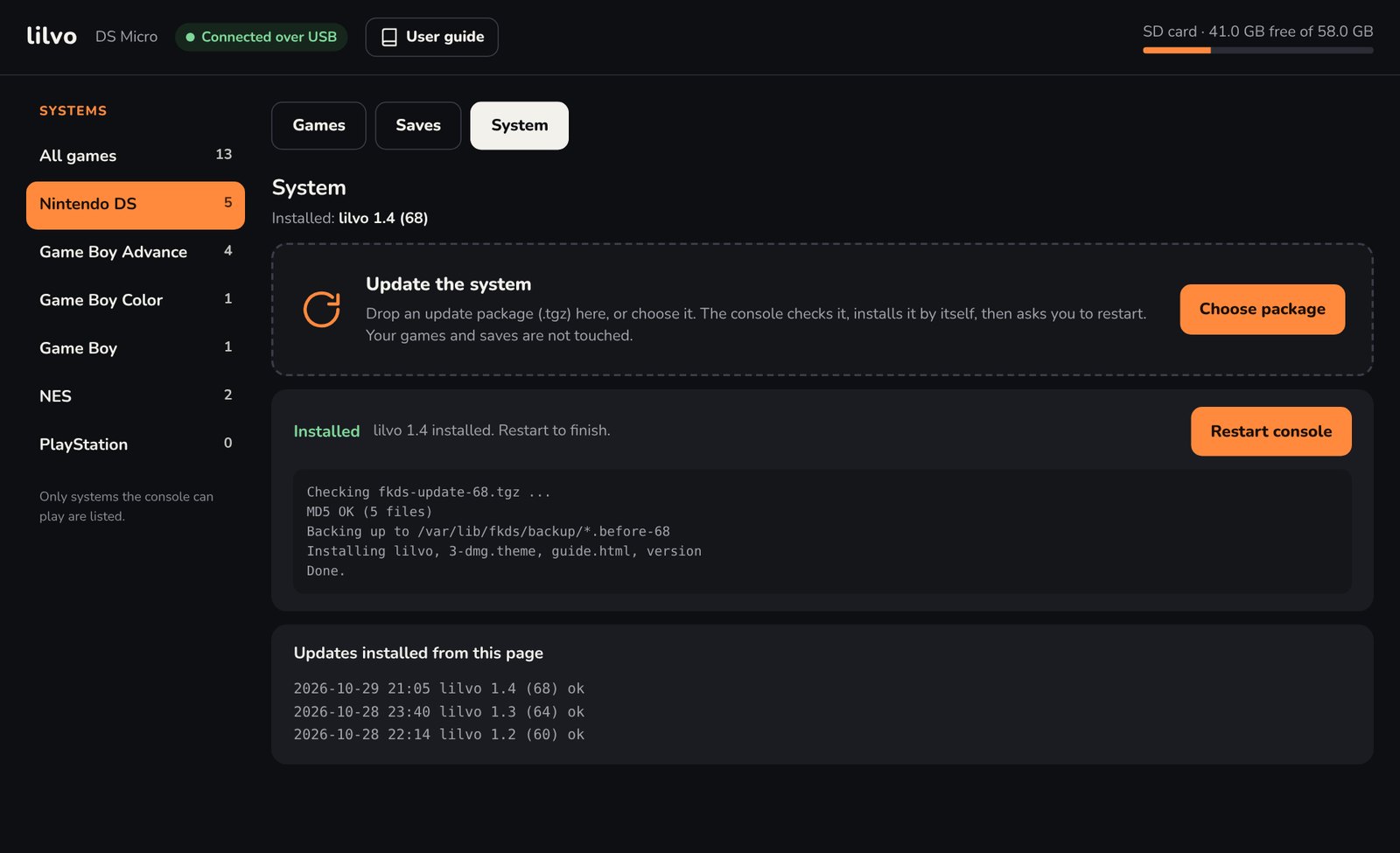Select PlayStation system

point(136,444)
